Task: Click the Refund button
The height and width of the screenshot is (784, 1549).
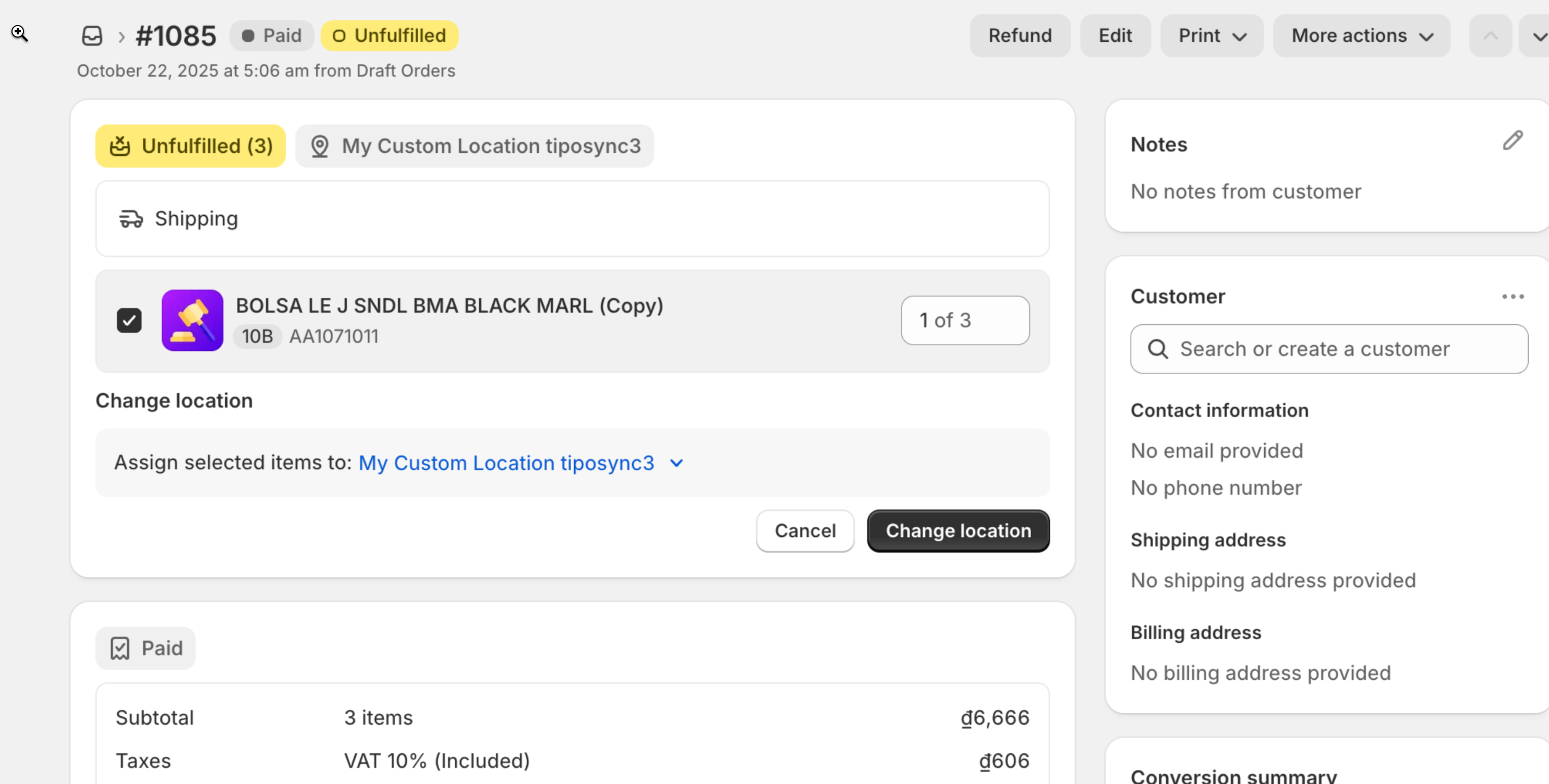Action: coord(1019,36)
